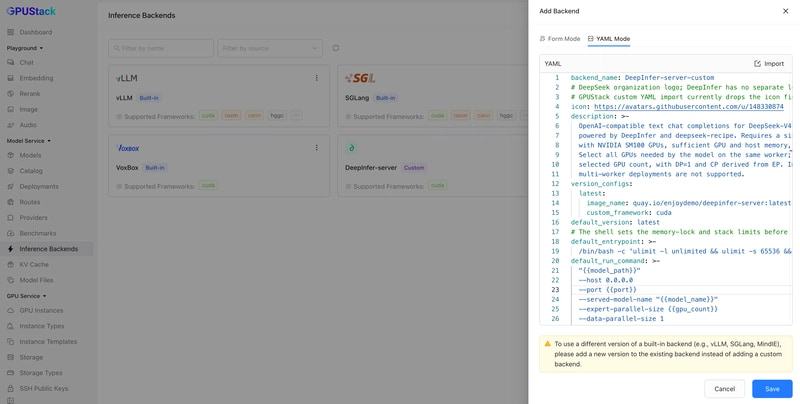Close the Add Backend panel
The image size is (800, 404).
[x=785, y=11]
